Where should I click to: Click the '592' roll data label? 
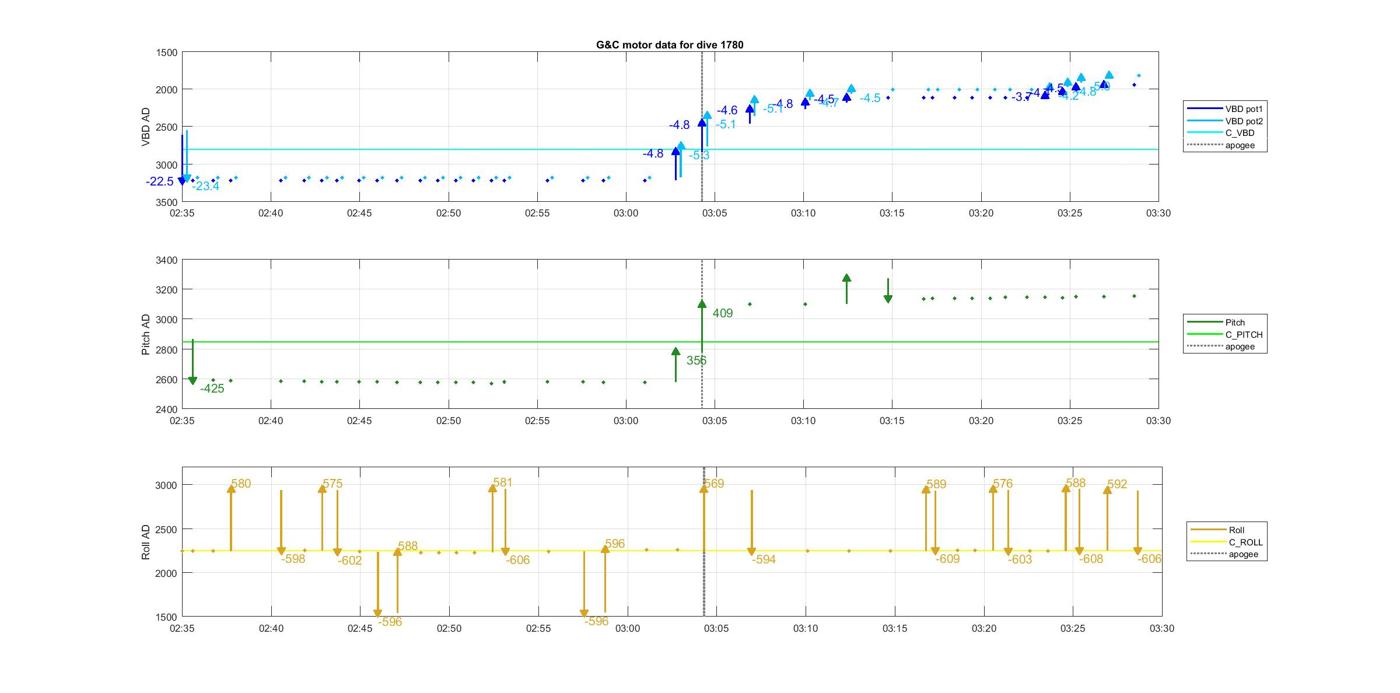pos(1117,484)
